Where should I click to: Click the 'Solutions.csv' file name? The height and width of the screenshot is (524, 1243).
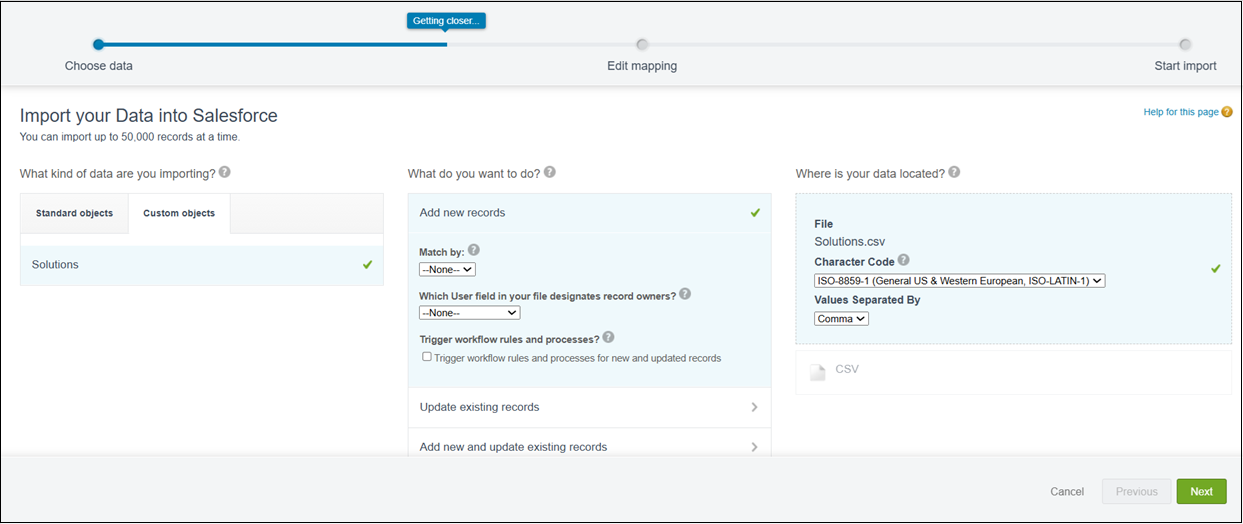849,242
